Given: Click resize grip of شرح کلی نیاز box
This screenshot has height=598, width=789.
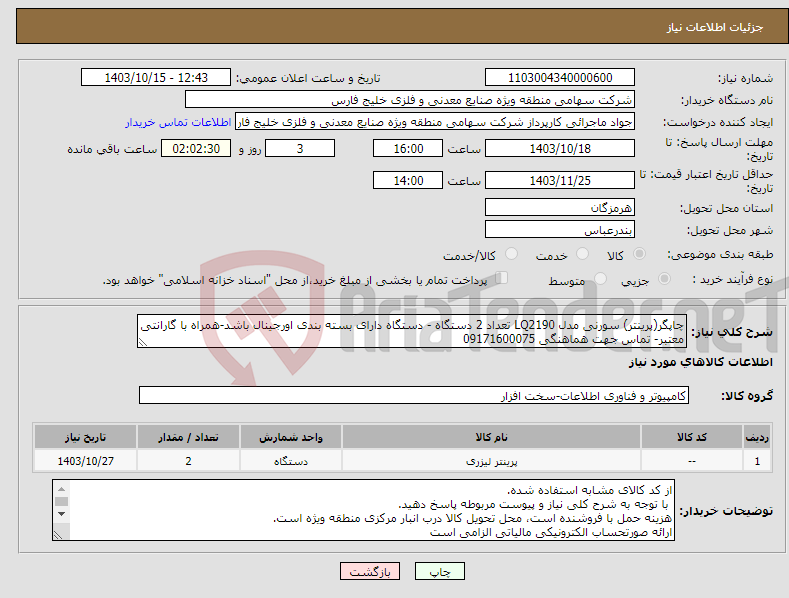Looking at the screenshot, I should pyautogui.click(x=142, y=342).
